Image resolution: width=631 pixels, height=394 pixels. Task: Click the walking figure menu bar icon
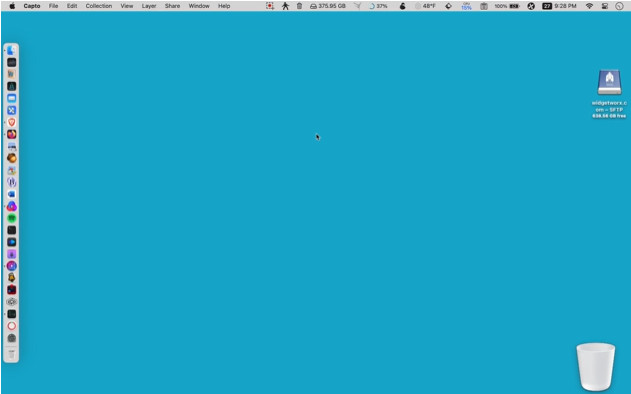click(285, 6)
